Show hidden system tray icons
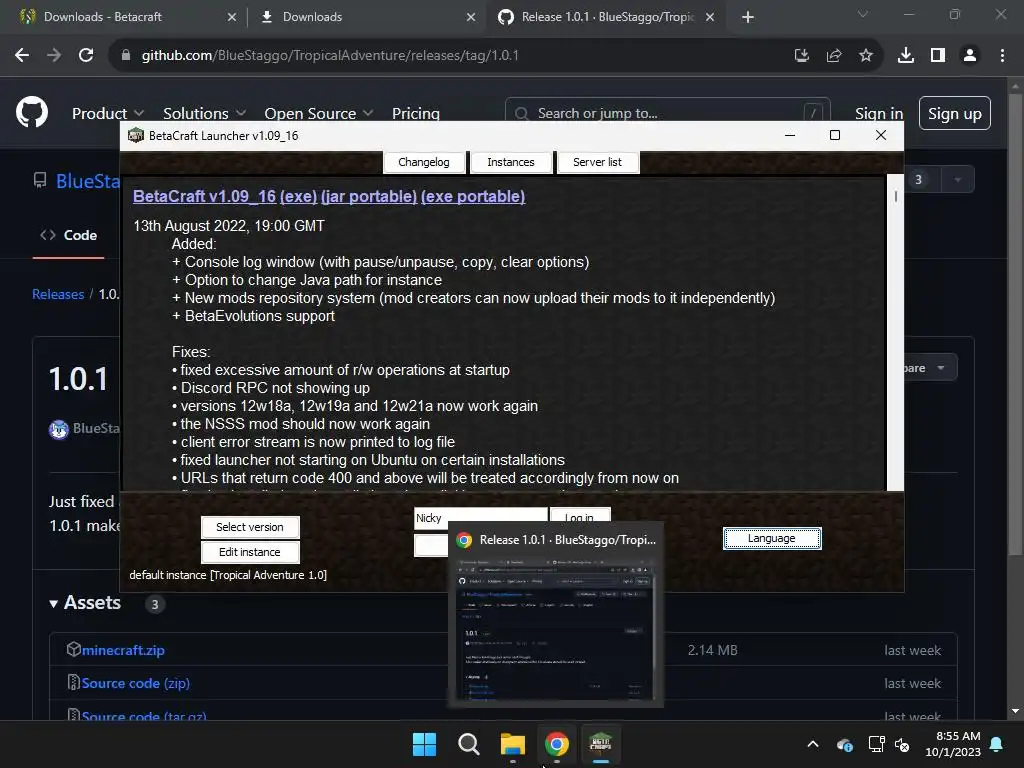This screenshot has width=1024, height=768. (813, 744)
